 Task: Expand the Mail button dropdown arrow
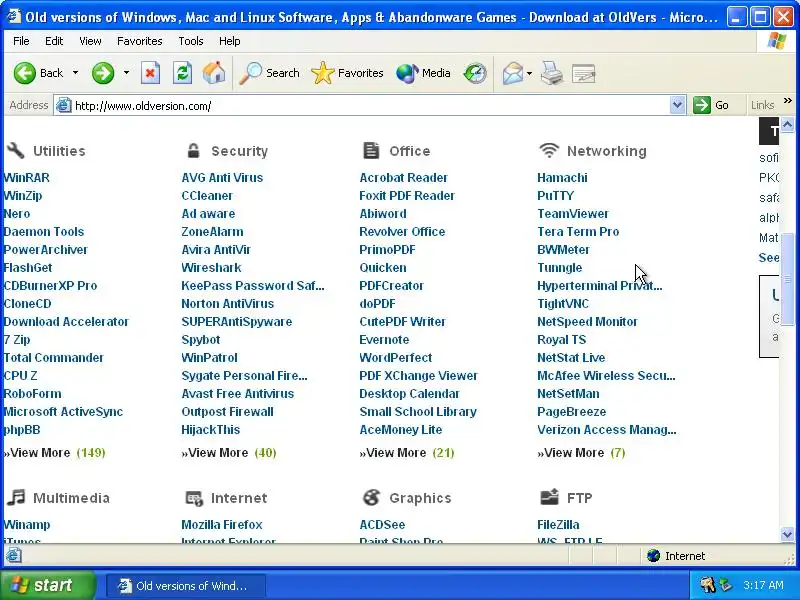point(529,73)
